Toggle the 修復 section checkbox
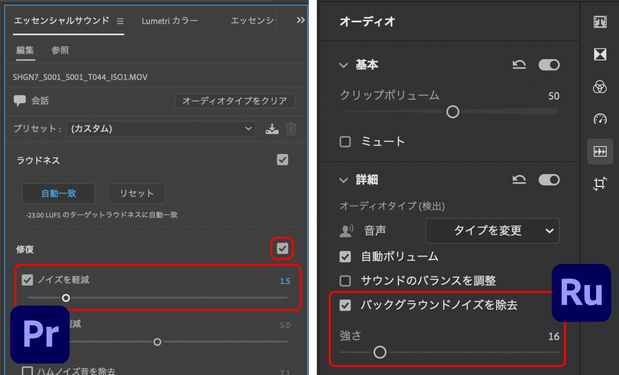Image resolution: width=619 pixels, height=375 pixels. (282, 249)
